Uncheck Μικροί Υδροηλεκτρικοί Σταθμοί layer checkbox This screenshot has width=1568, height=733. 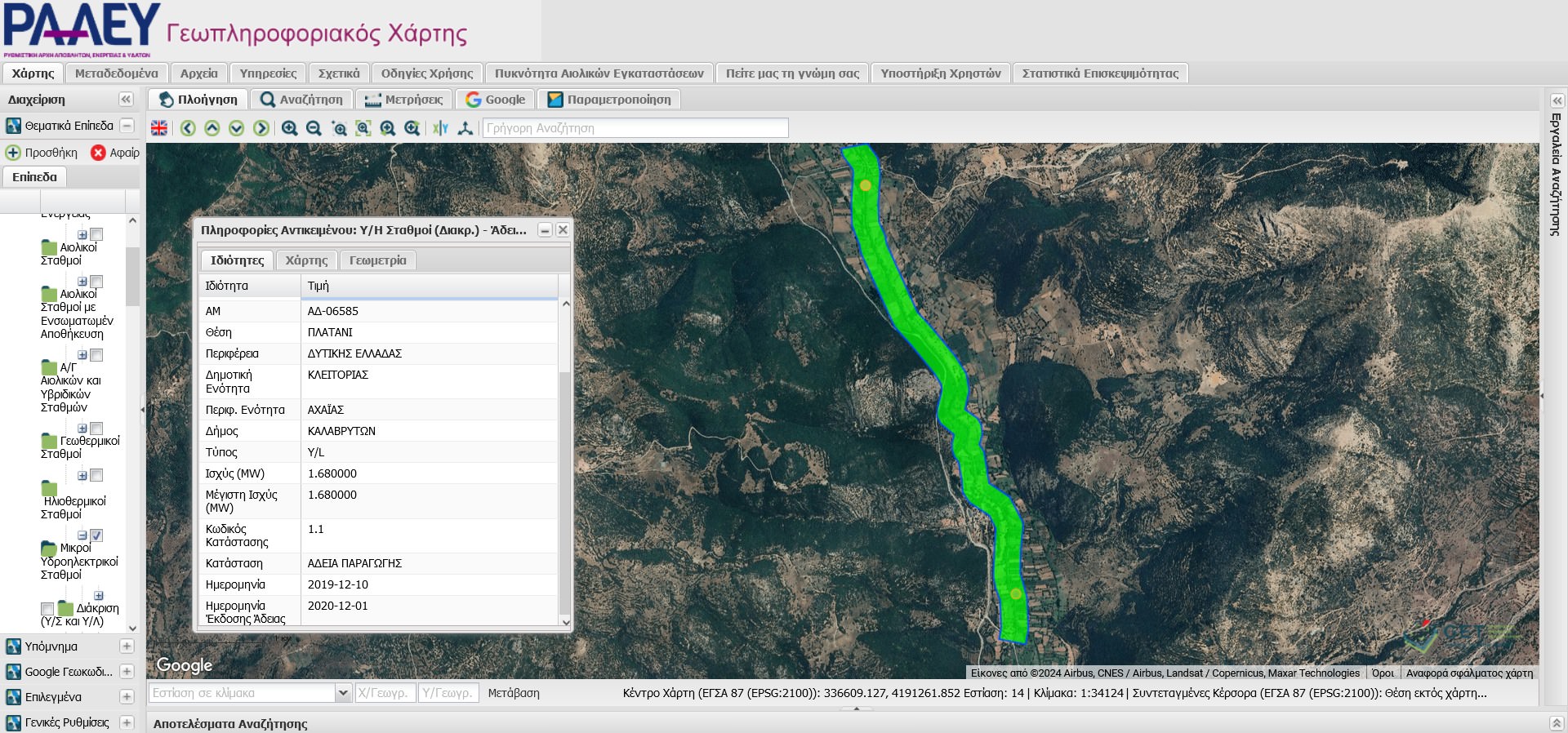(96, 535)
